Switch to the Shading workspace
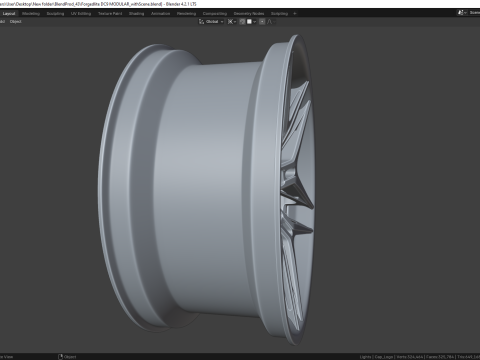Screen dimensions: 480x360 click(136, 14)
